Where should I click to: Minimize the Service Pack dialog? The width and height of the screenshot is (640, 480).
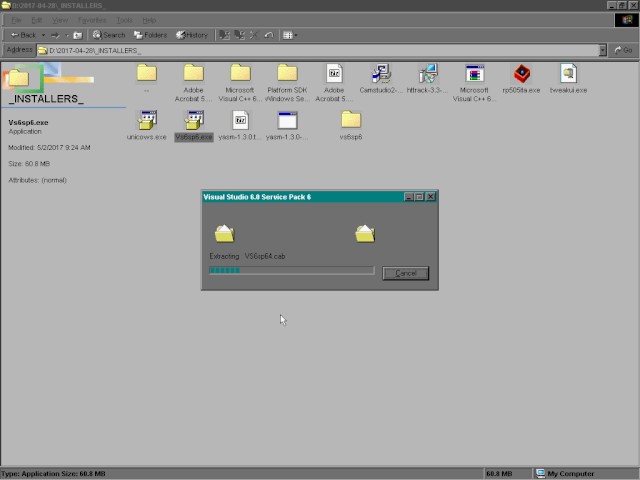point(409,197)
